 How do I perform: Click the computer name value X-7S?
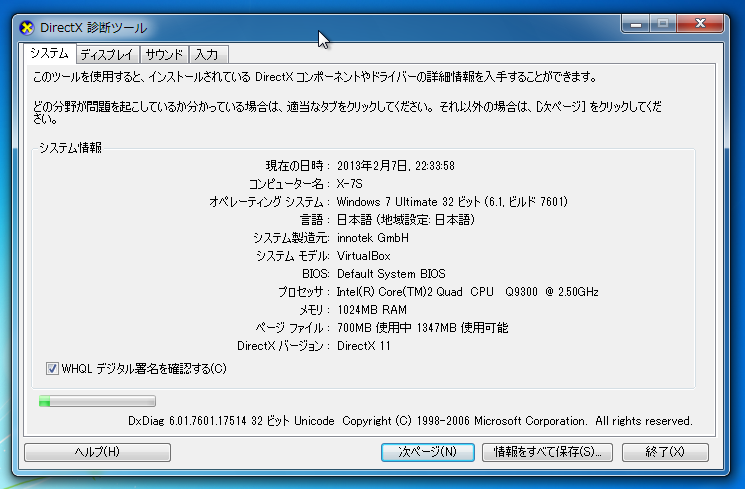350,183
